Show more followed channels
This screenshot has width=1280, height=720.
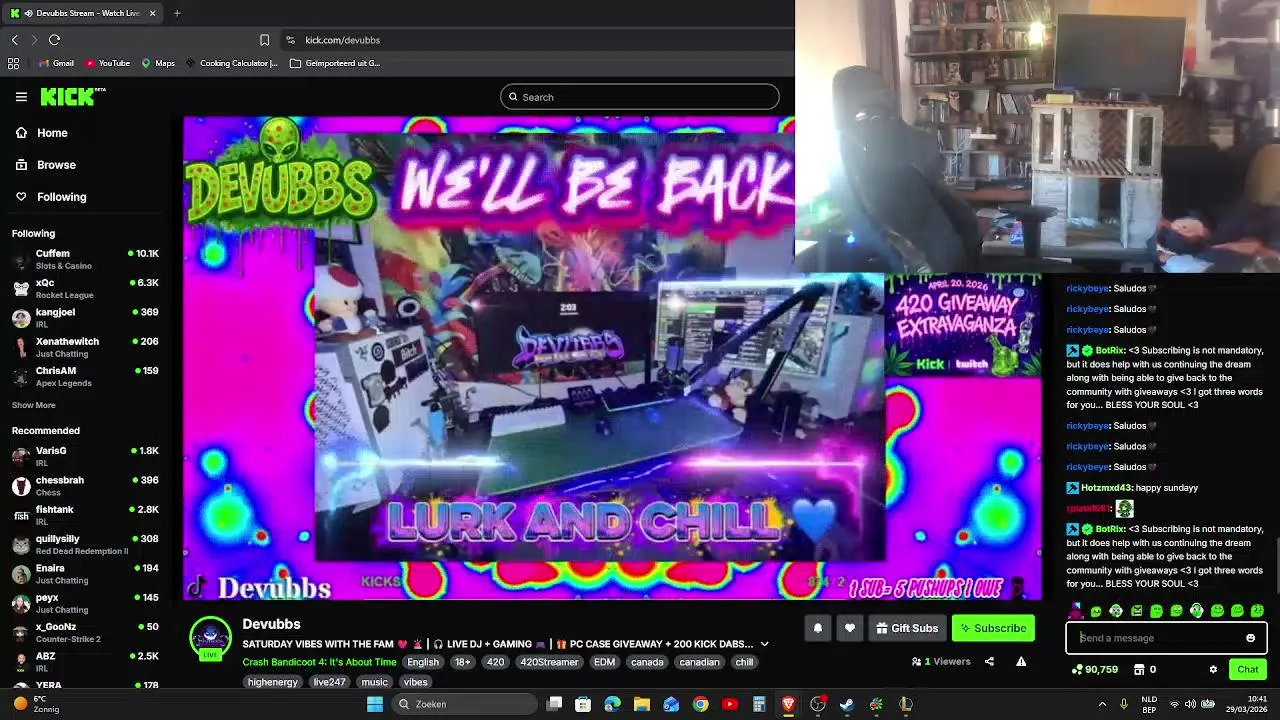pyautogui.click(x=34, y=405)
